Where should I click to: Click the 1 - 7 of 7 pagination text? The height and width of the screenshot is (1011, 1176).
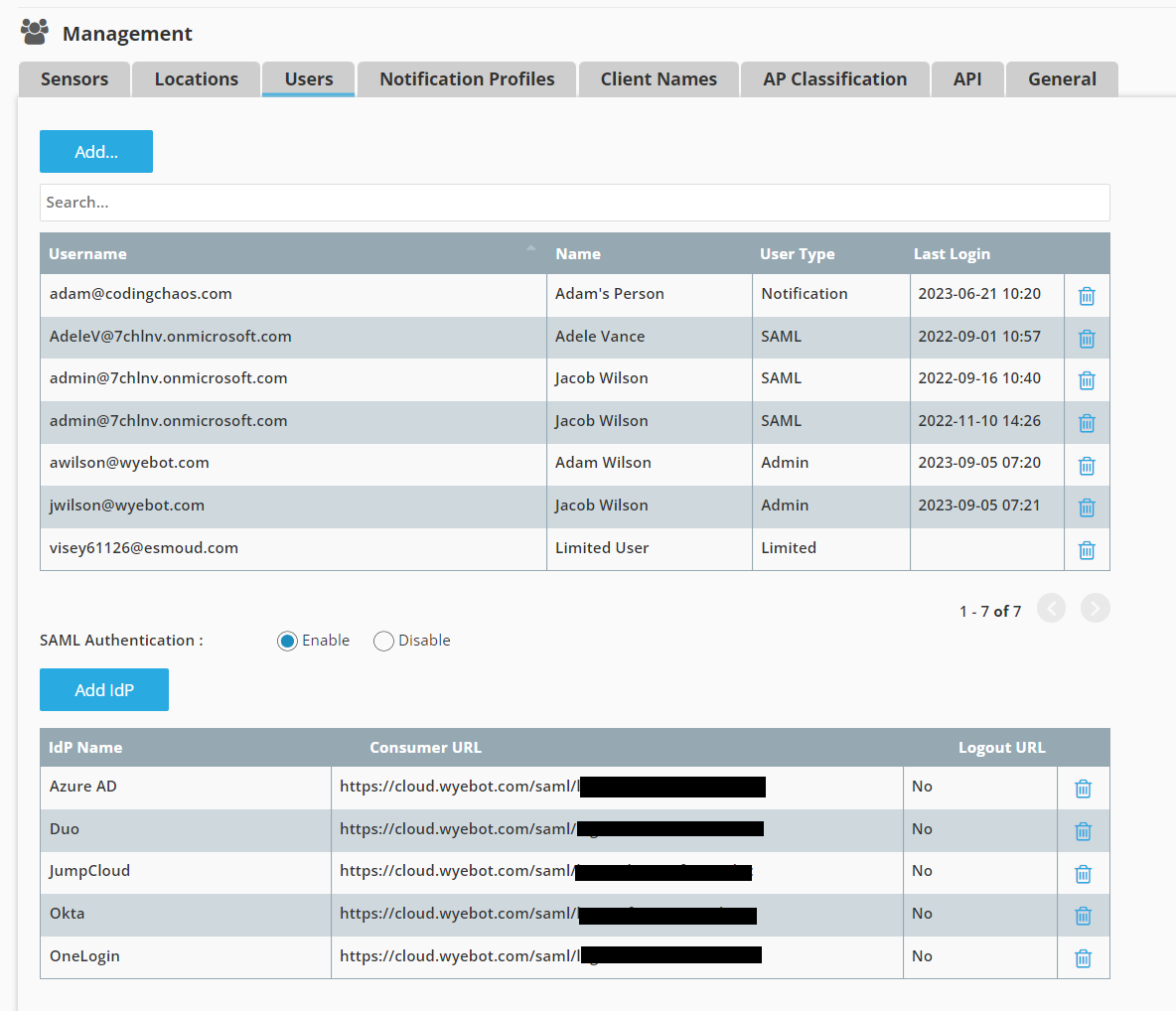990,611
